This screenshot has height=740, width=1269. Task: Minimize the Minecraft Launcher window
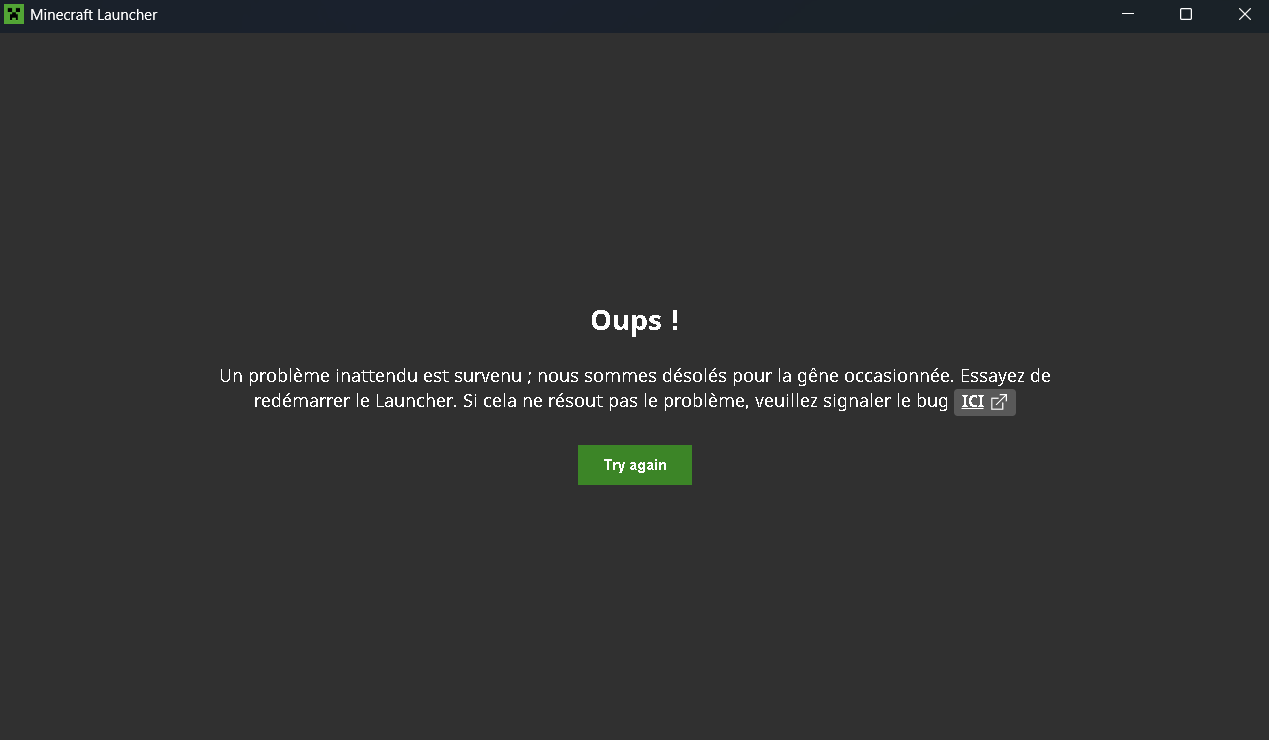coord(1128,14)
